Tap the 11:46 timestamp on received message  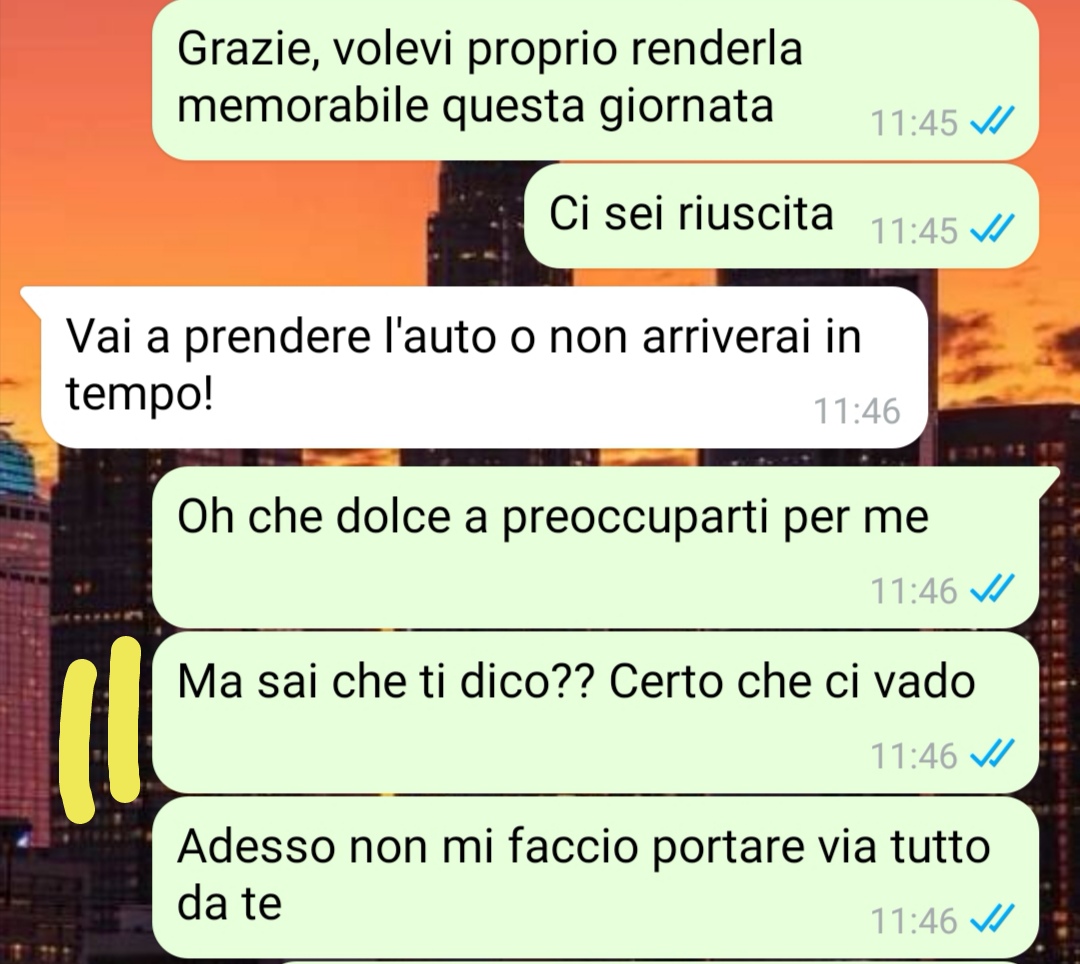click(857, 411)
